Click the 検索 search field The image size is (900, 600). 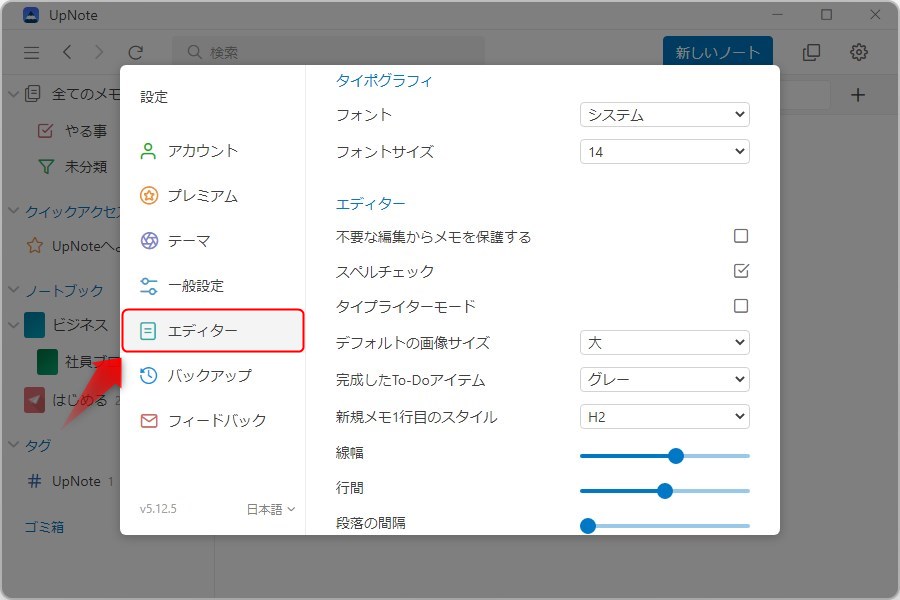[328, 52]
